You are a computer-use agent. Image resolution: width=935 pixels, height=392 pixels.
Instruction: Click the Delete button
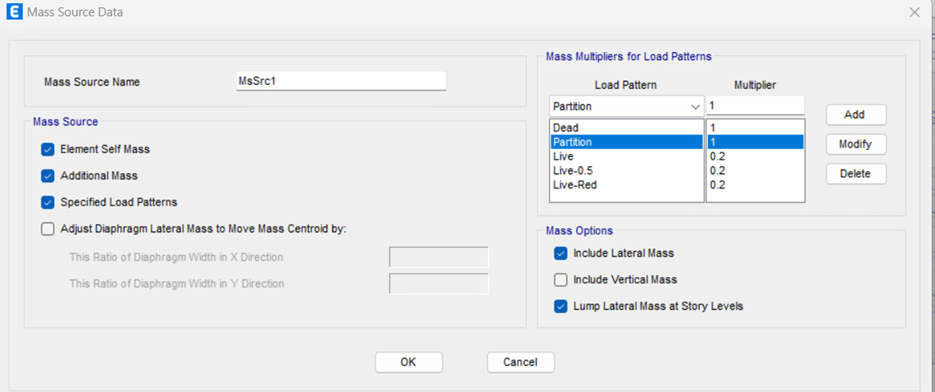pos(856,174)
